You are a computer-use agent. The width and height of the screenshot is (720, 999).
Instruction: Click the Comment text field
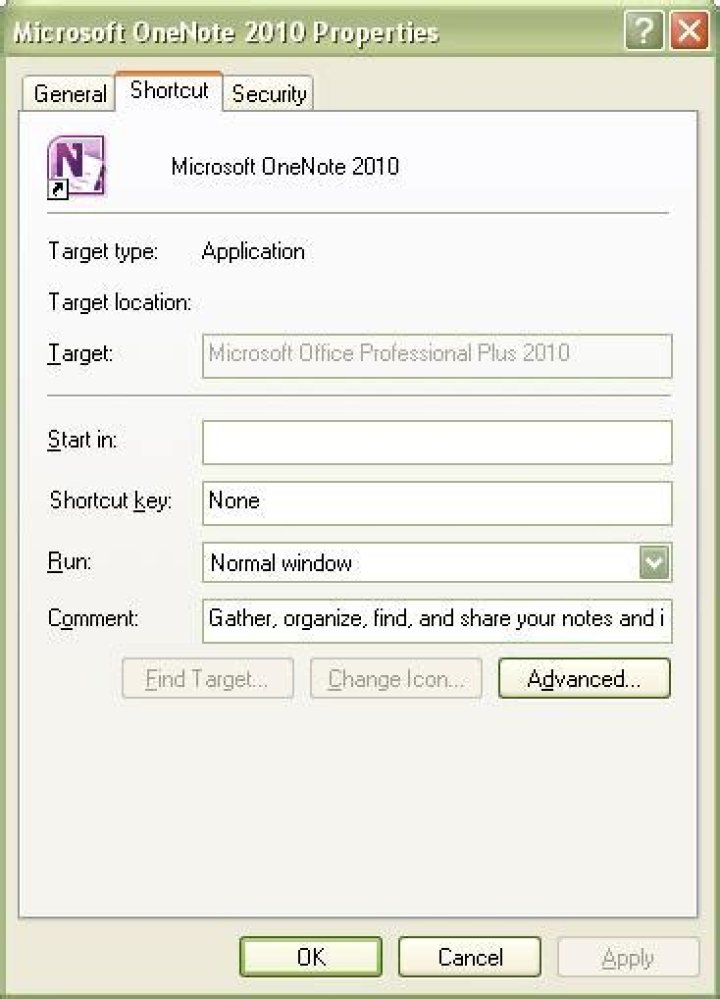coord(437,620)
